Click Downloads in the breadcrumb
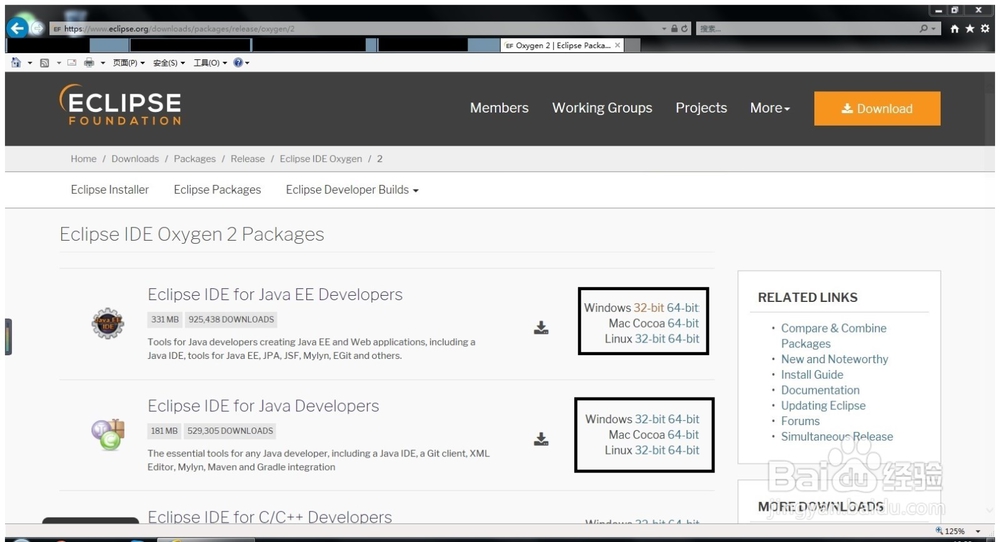Screen dimensions: 1000x542 [135, 159]
